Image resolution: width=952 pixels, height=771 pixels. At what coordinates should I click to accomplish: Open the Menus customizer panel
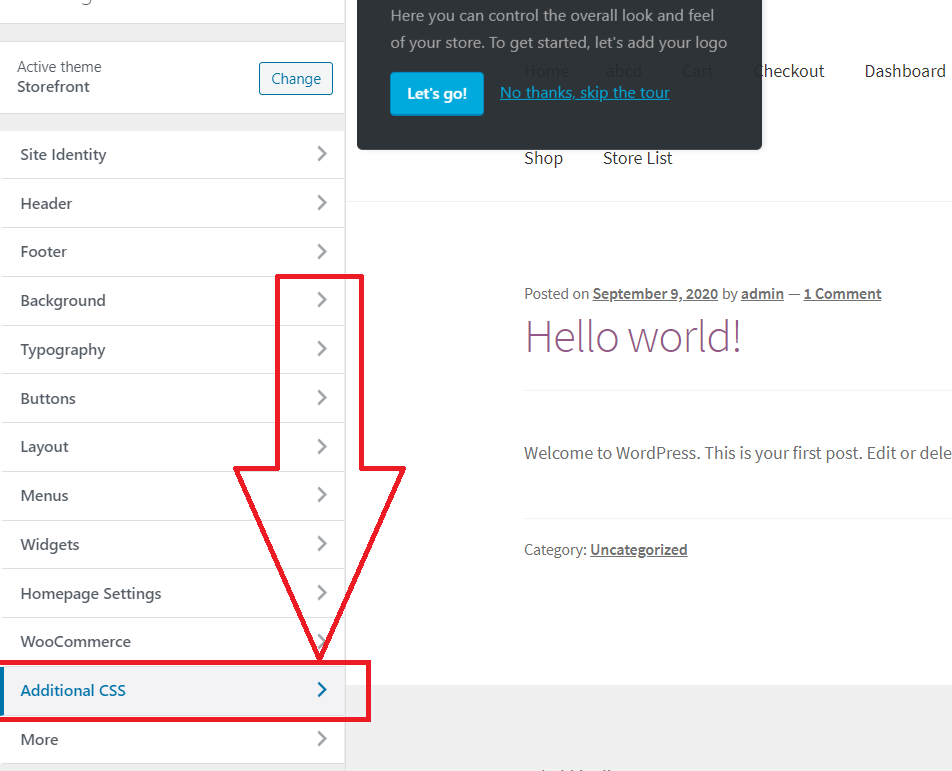tap(172, 495)
